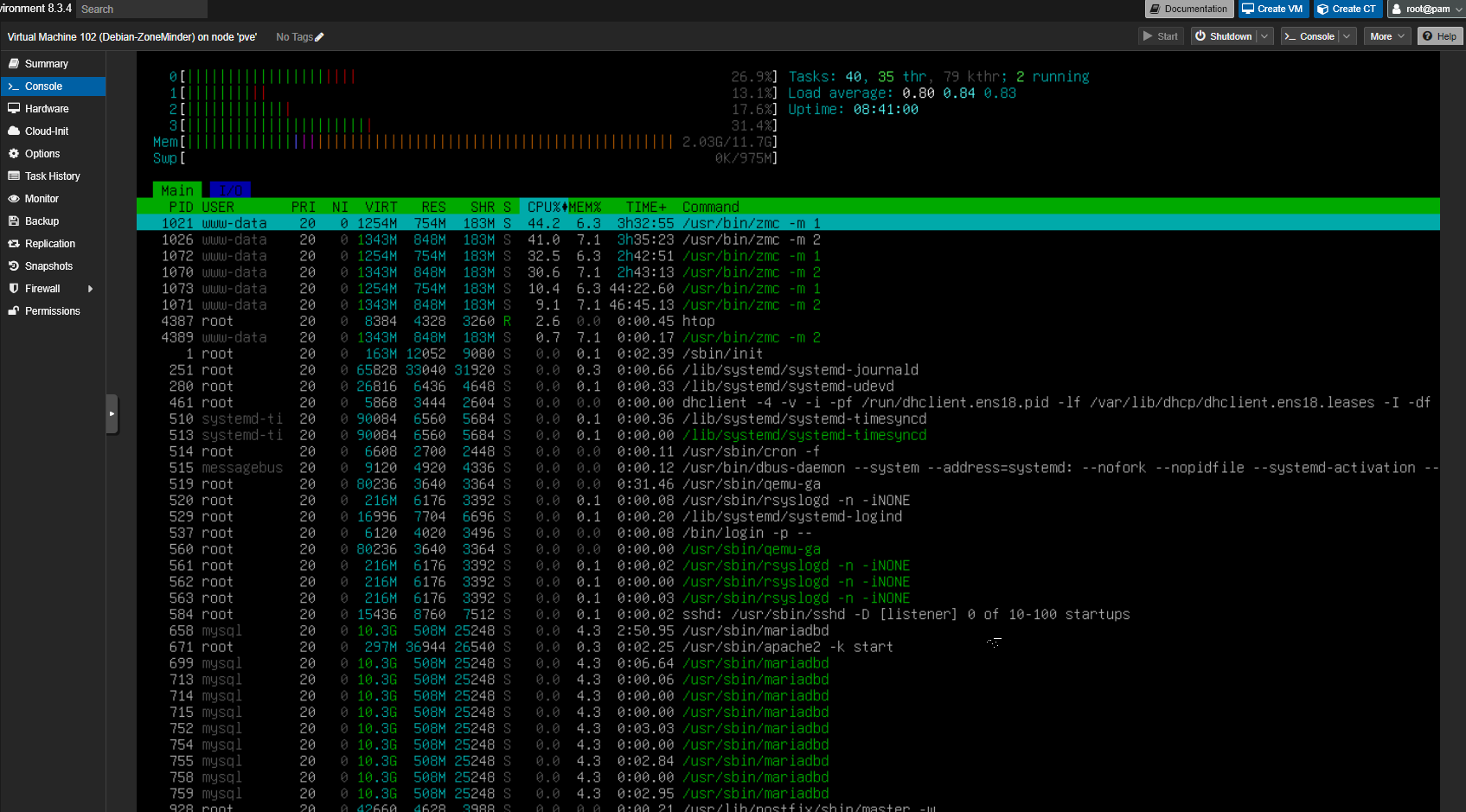The width and height of the screenshot is (1466, 812).
Task: Select the apache2 -k start row
Action: click(788, 647)
